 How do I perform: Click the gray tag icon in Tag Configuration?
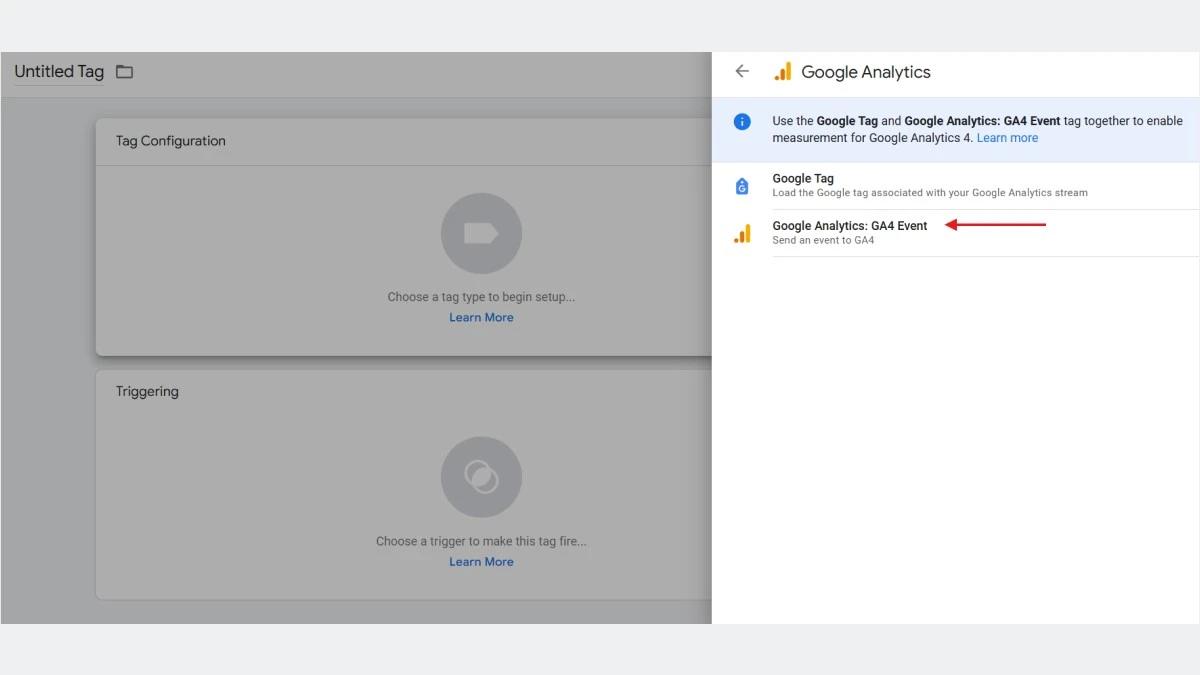pos(481,233)
